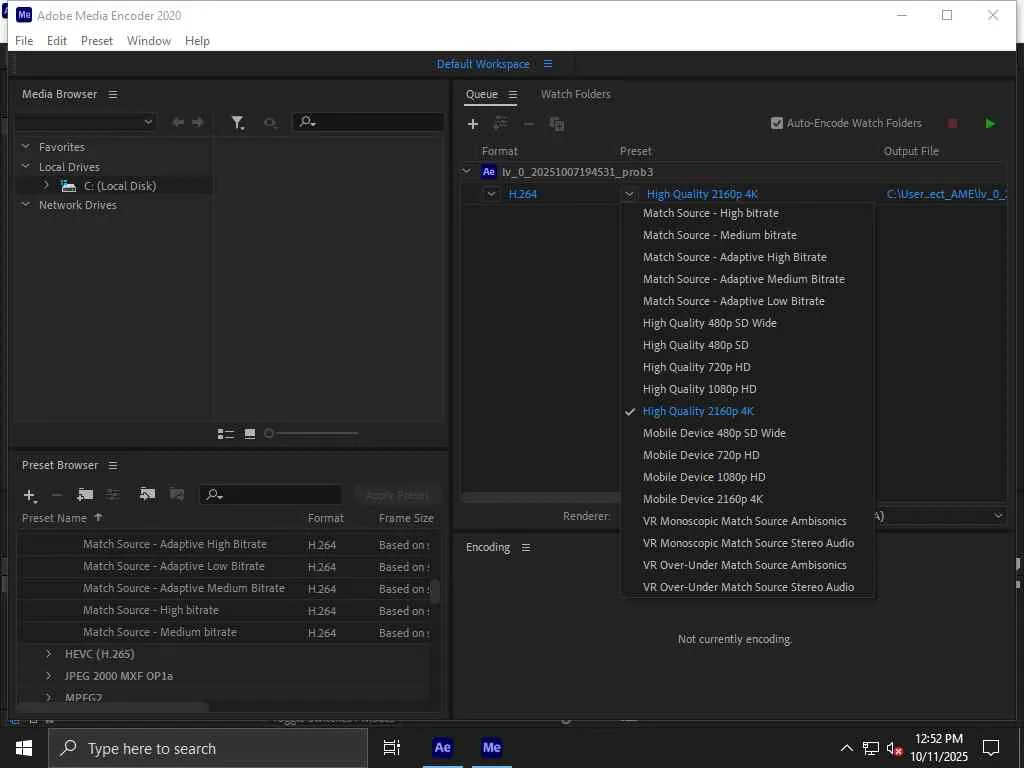Open preset settings icon in Preset Browser
1024x768 pixels.
[x=113, y=495]
